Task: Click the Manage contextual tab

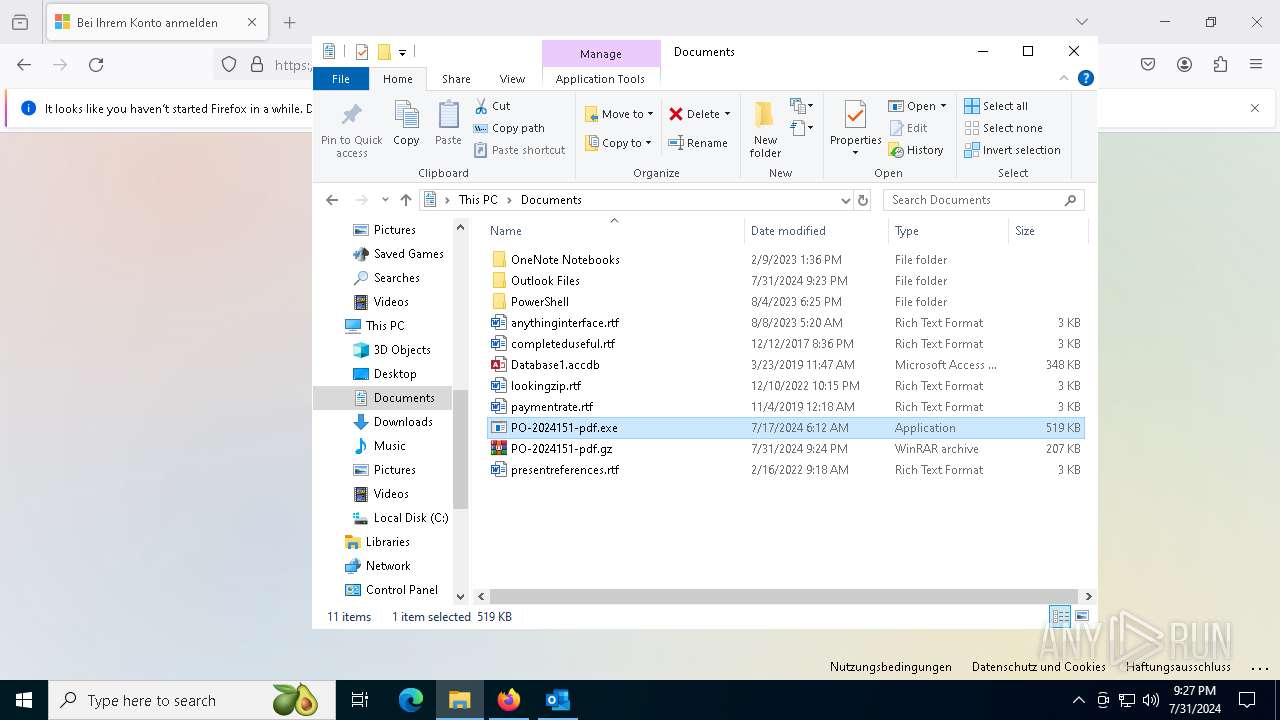Action: pos(601,54)
